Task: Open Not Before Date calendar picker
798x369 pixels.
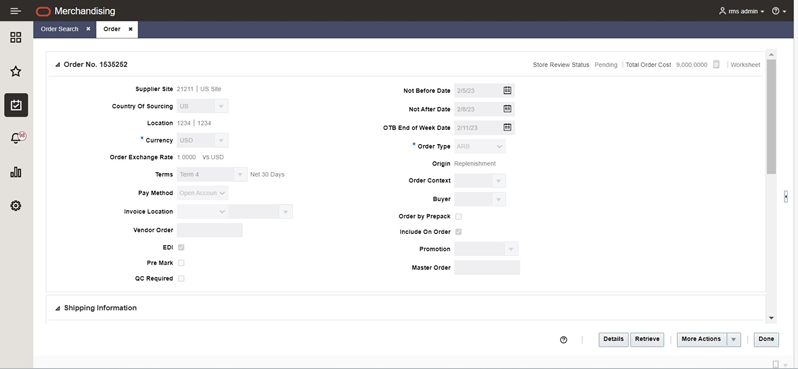Action: point(507,90)
